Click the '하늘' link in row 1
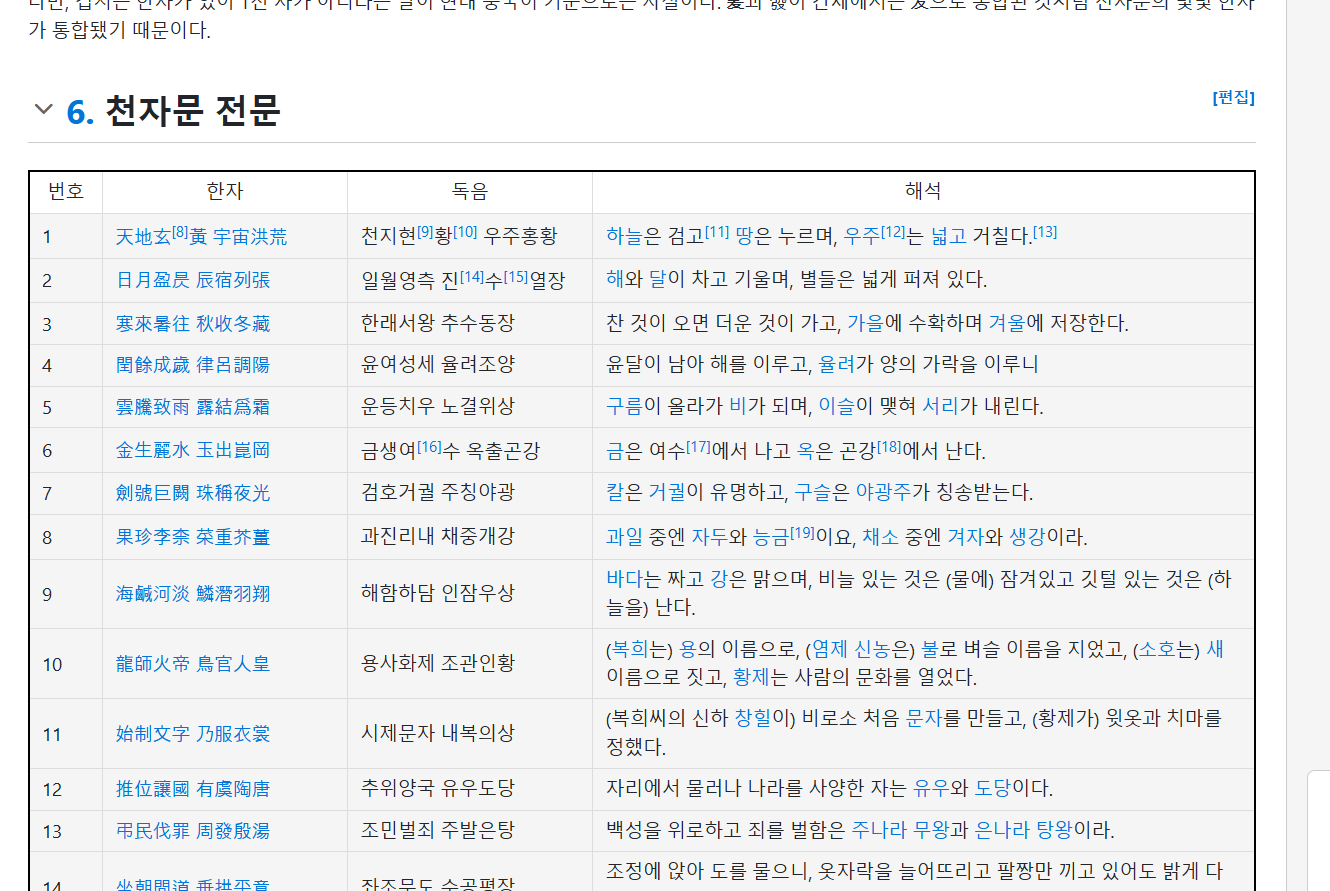The width and height of the screenshot is (1330, 891). point(625,236)
